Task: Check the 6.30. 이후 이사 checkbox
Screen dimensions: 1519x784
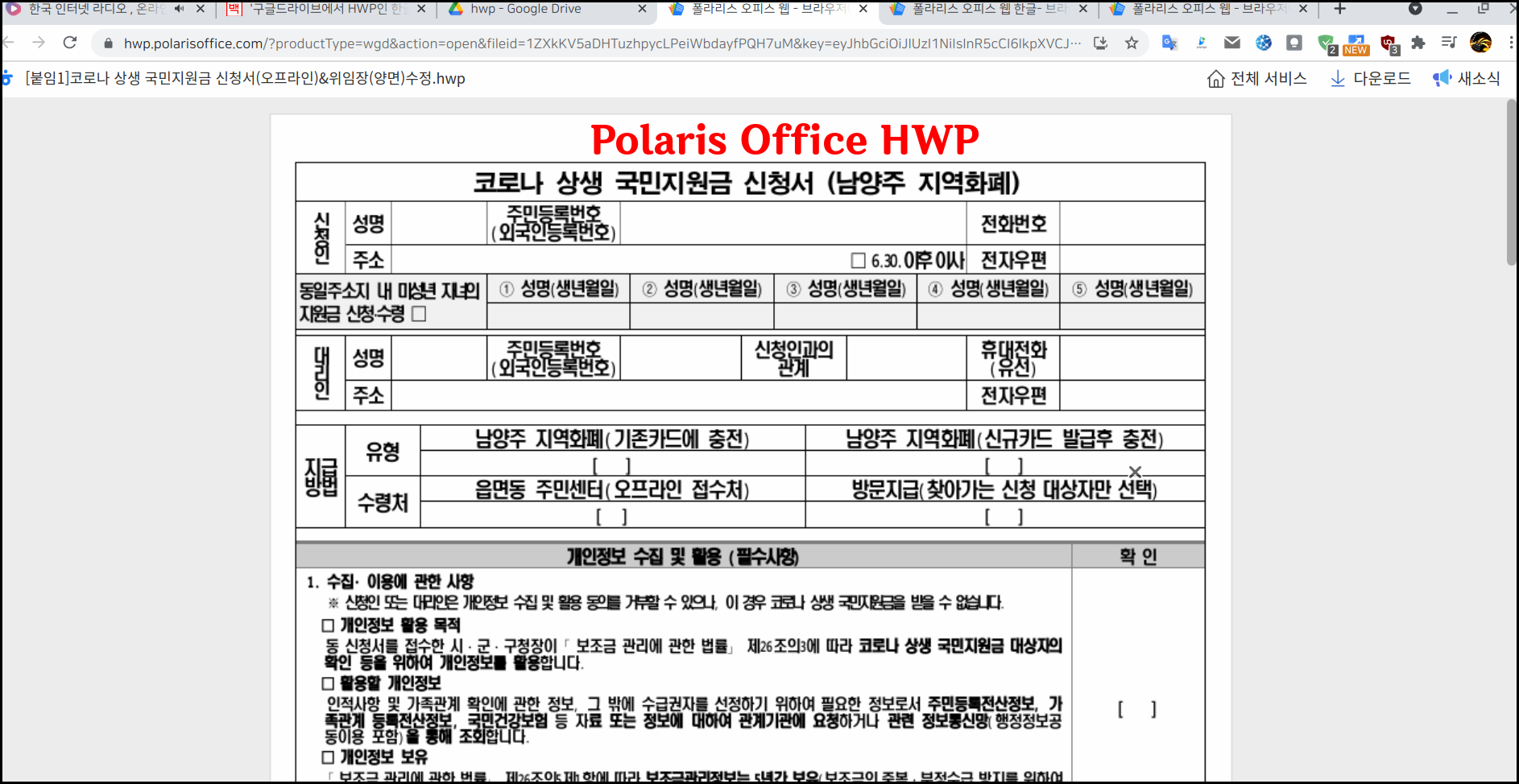Action: [859, 261]
